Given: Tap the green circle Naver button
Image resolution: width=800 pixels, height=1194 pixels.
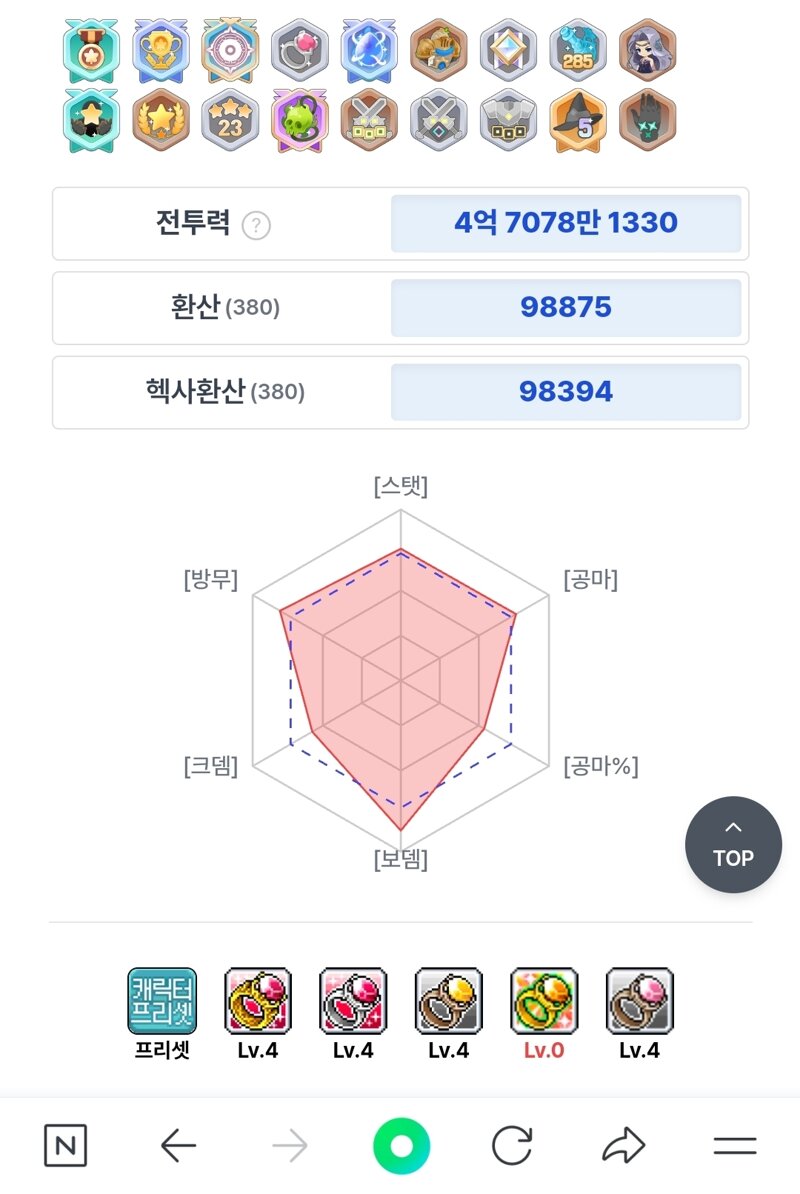Looking at the screenshot, I should pyautogui.click(x=401, y=1145).
